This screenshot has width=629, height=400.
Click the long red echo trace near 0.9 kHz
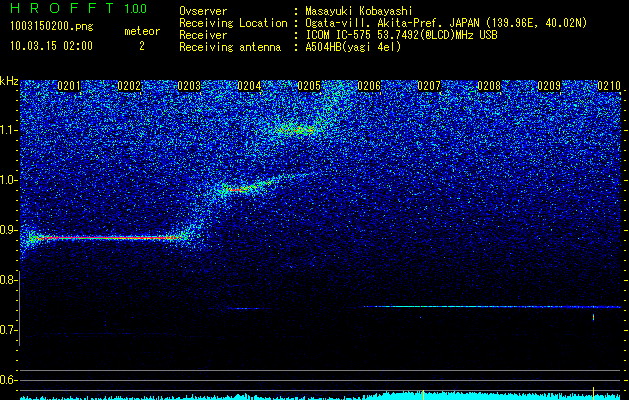coord(106,238)
